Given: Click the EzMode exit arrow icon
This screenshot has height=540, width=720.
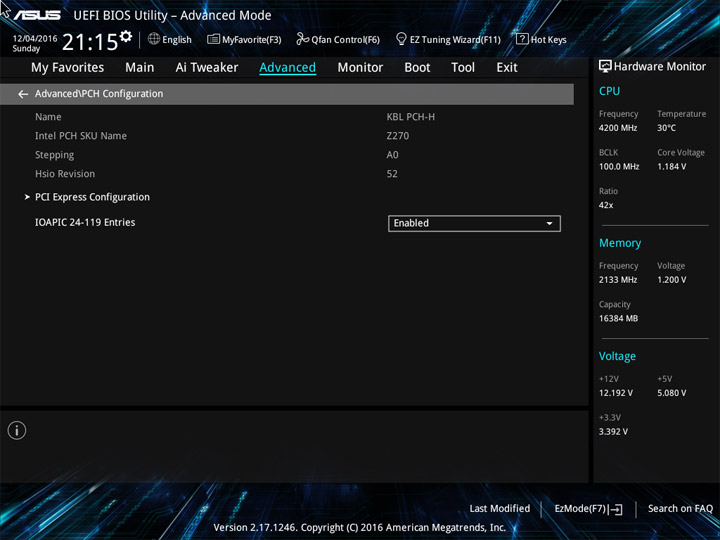Looking at the screenshot, I should (616, 509).
